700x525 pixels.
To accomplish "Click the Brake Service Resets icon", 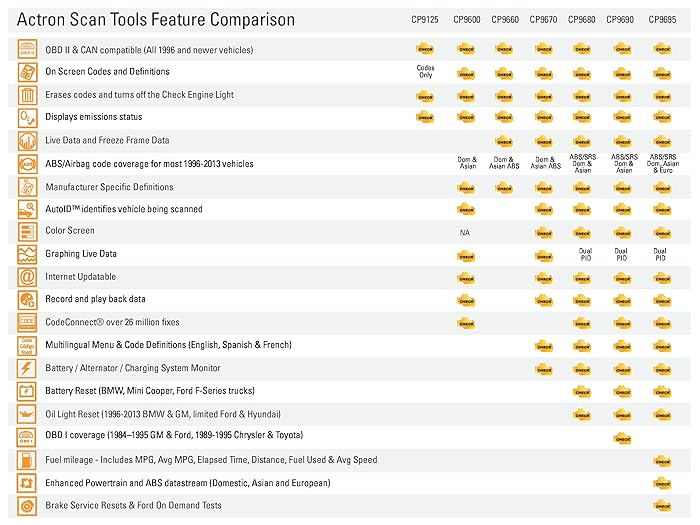I will click(27, 505).
